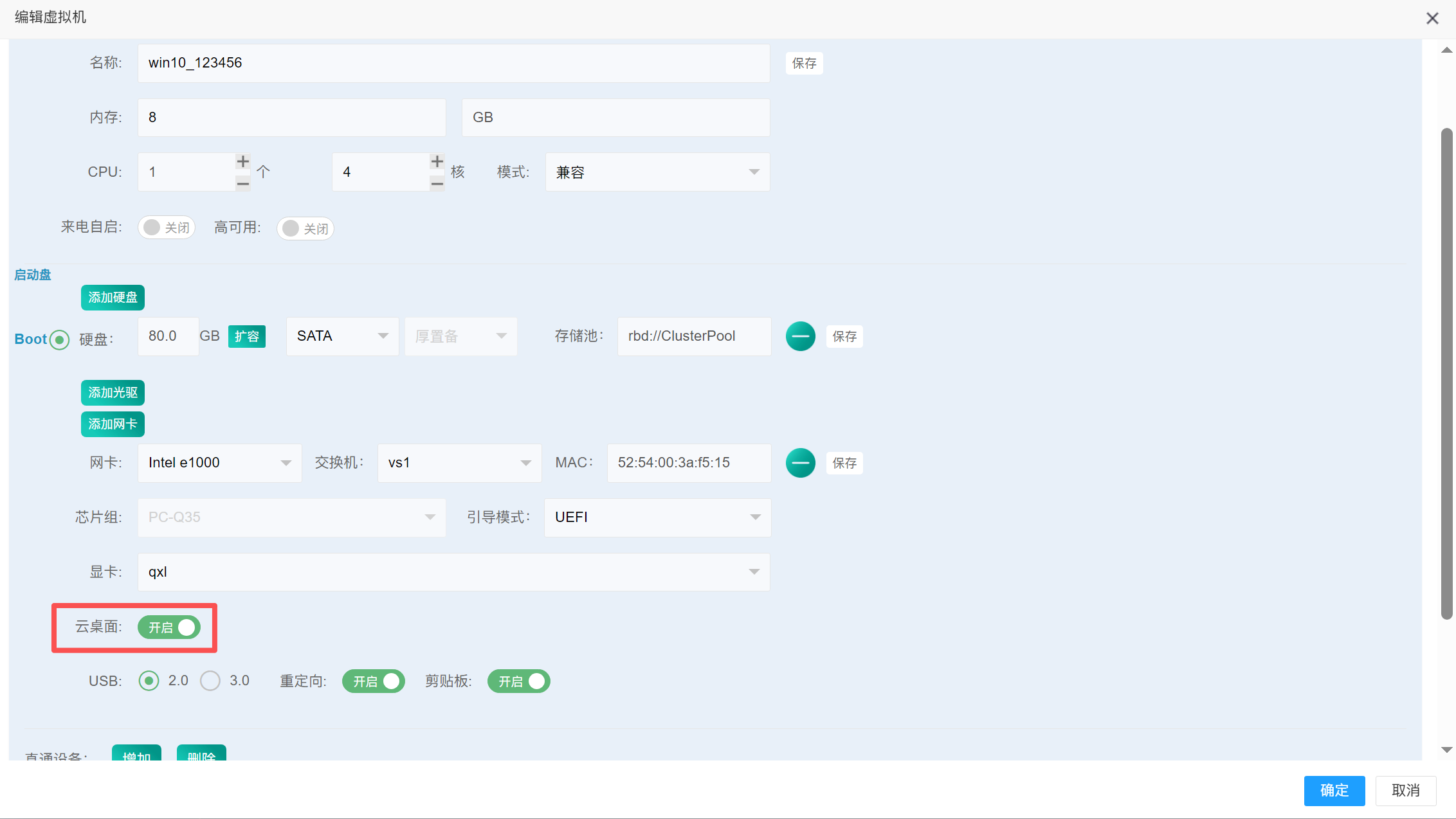Decrease CPU cores with minus icon
This screenshot has height=819, width=1456.
click(x=437, y=184)
